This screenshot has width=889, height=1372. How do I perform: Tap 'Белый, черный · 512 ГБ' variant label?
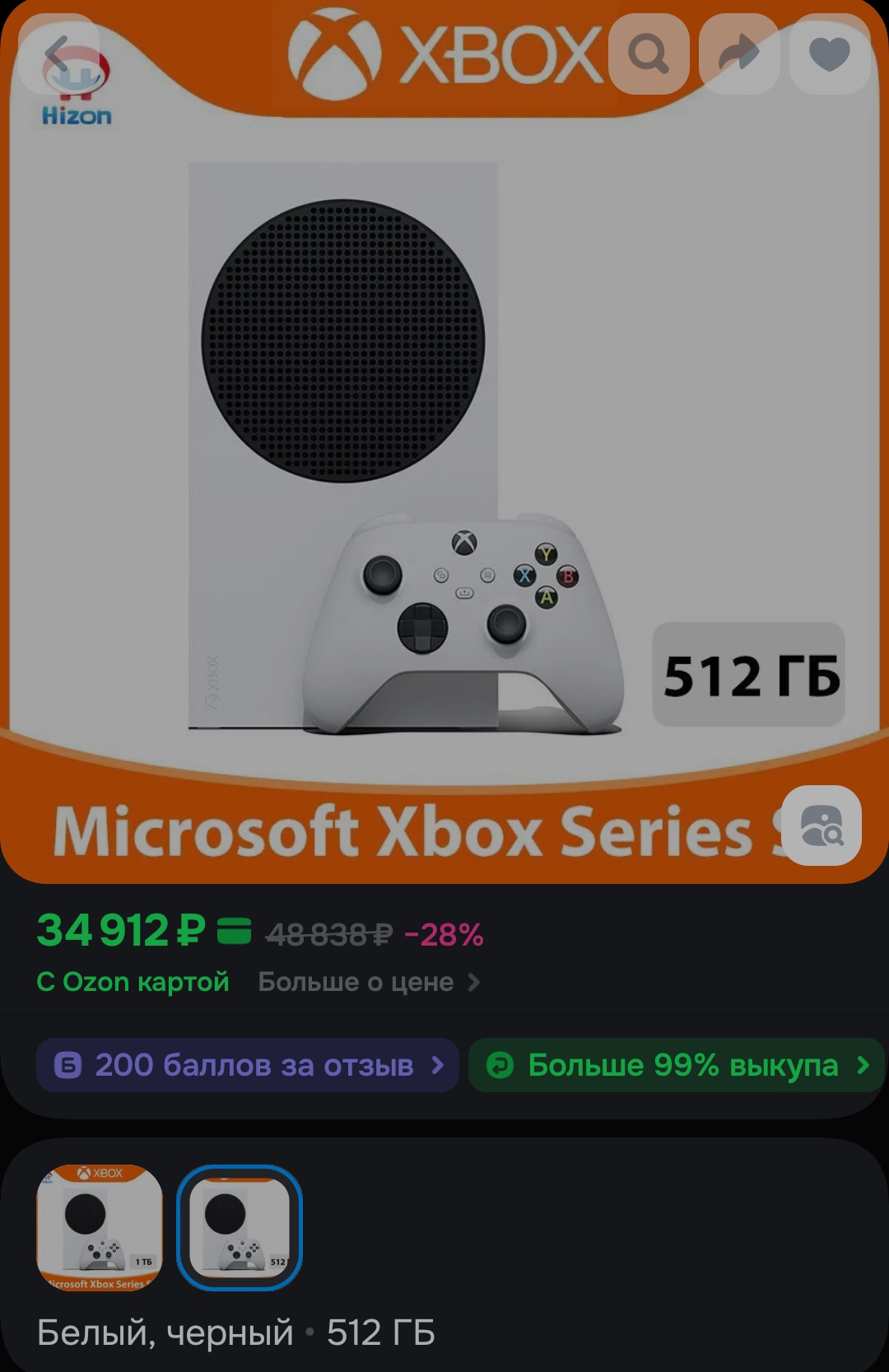236,1332
